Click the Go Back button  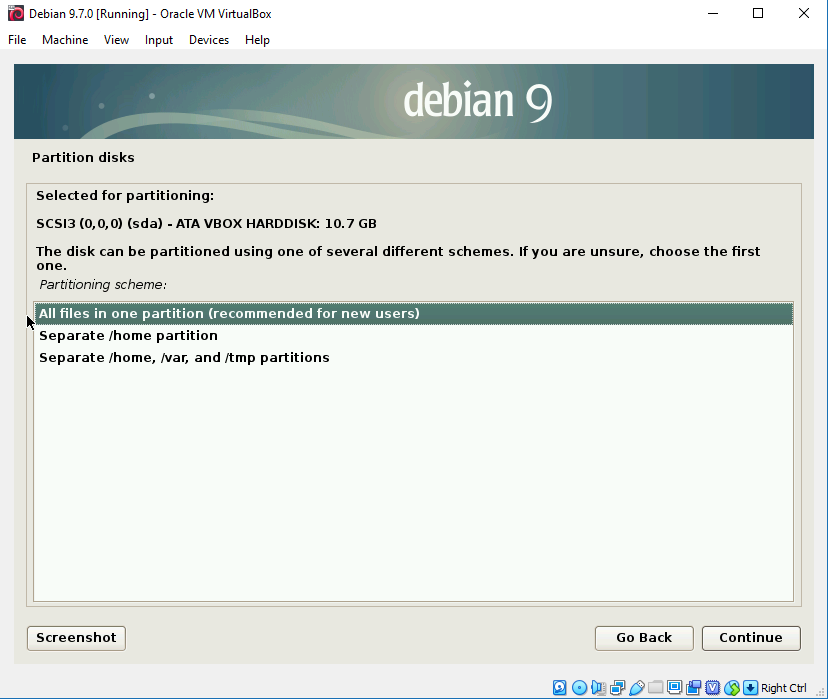pyautogui.click(x=644, y=638)
